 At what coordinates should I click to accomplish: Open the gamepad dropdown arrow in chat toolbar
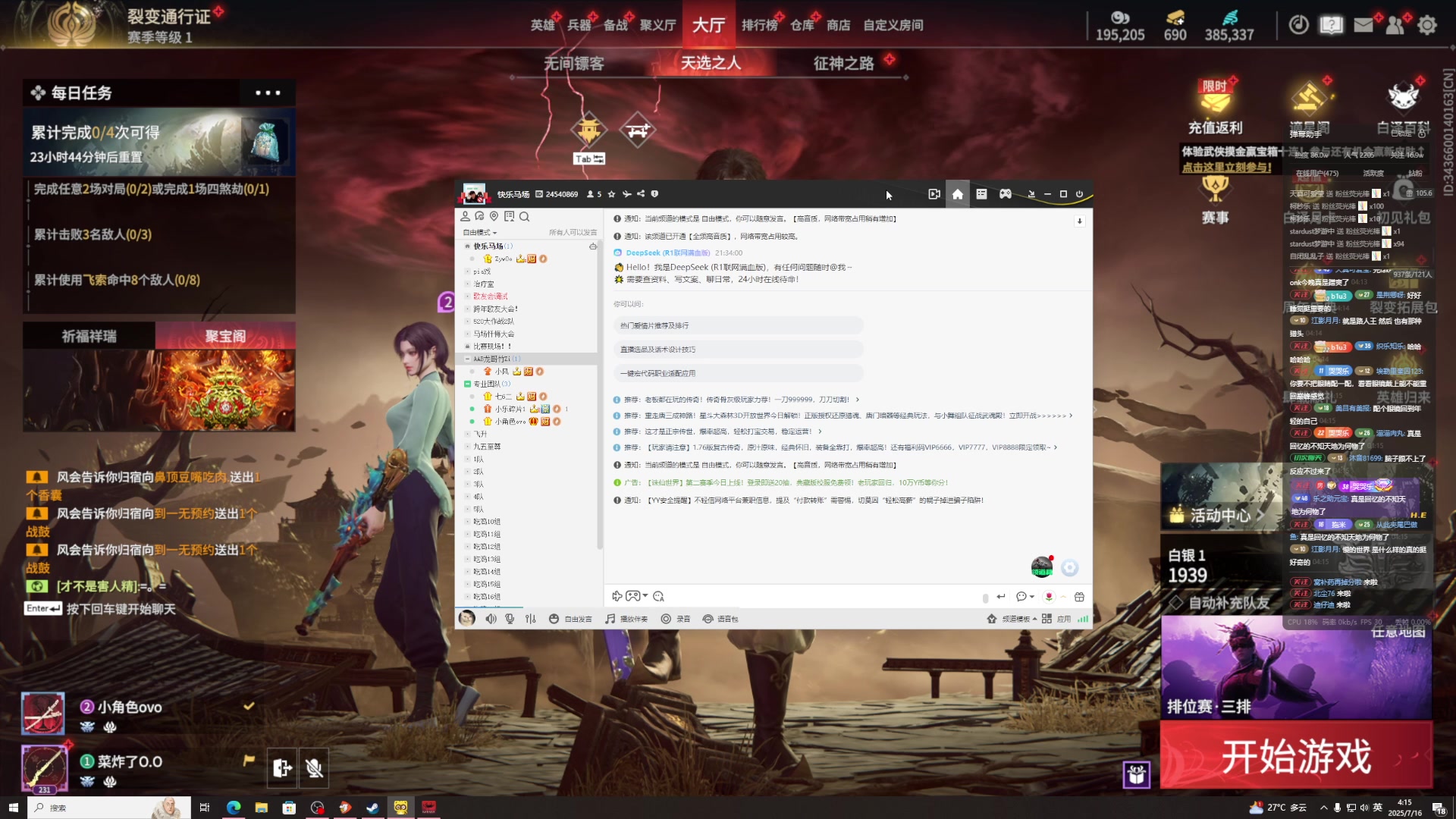click(645, 596)
